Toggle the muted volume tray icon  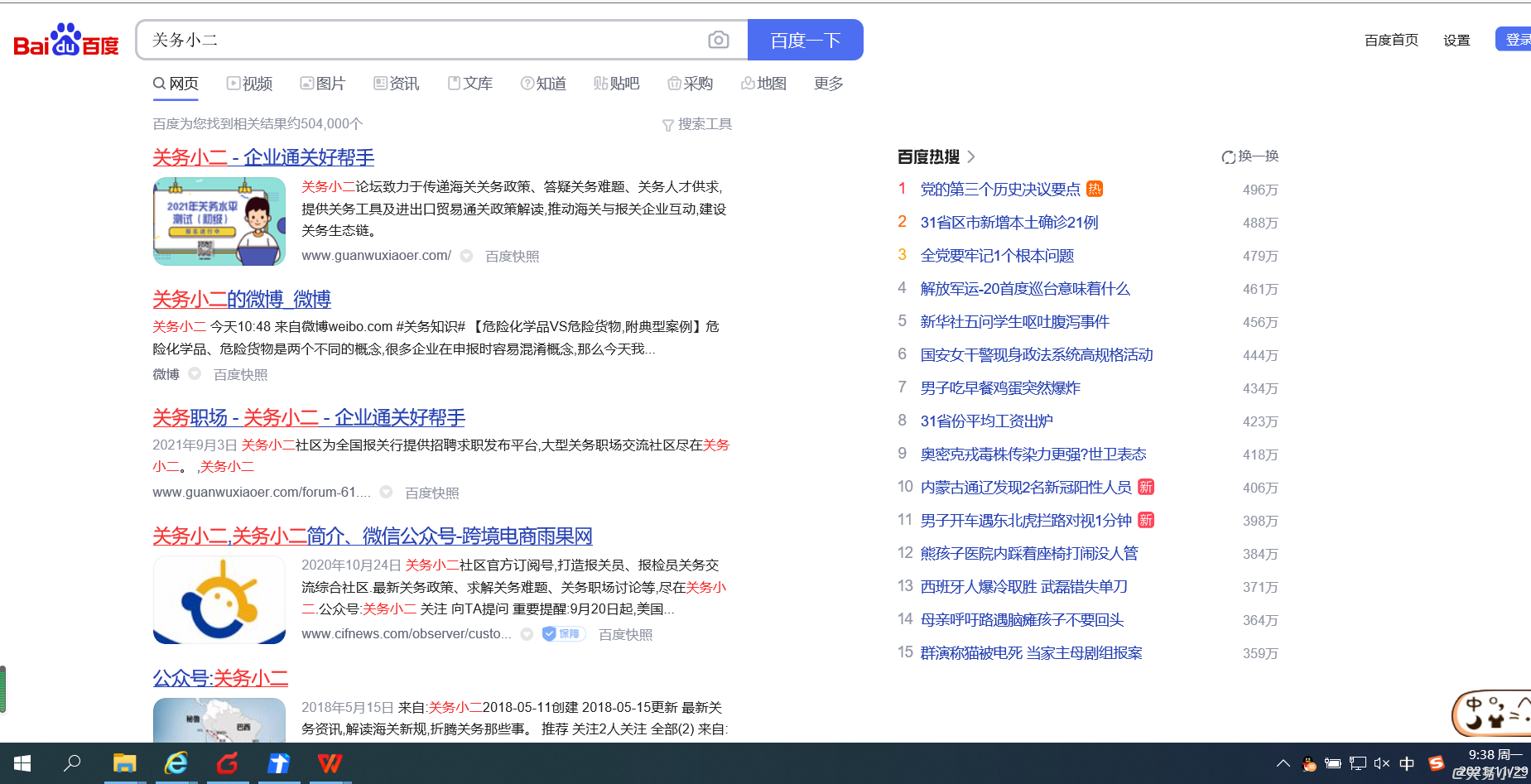(1382, 763)
